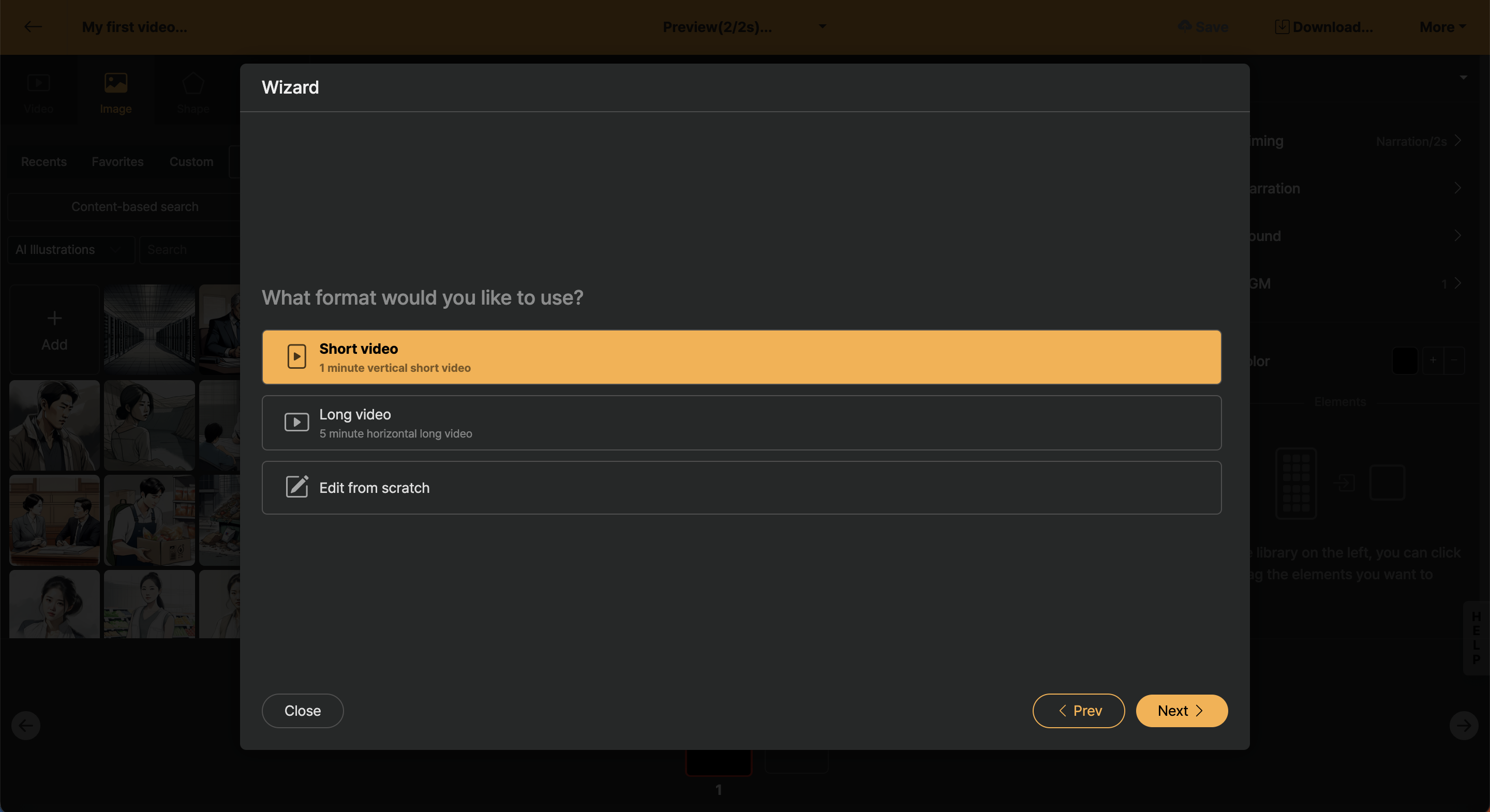Click the black background color swatch
Screen dimensions: 1490x812
pyautogui.click(x=1405, y=361)
